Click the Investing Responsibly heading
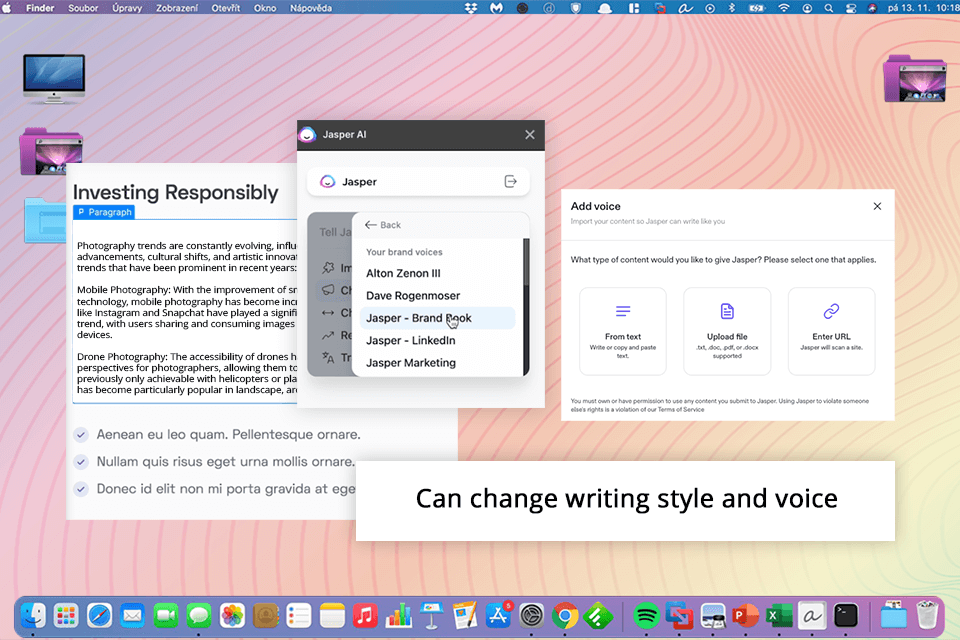This screenshot has height=640, width=960. pos(176,192)
